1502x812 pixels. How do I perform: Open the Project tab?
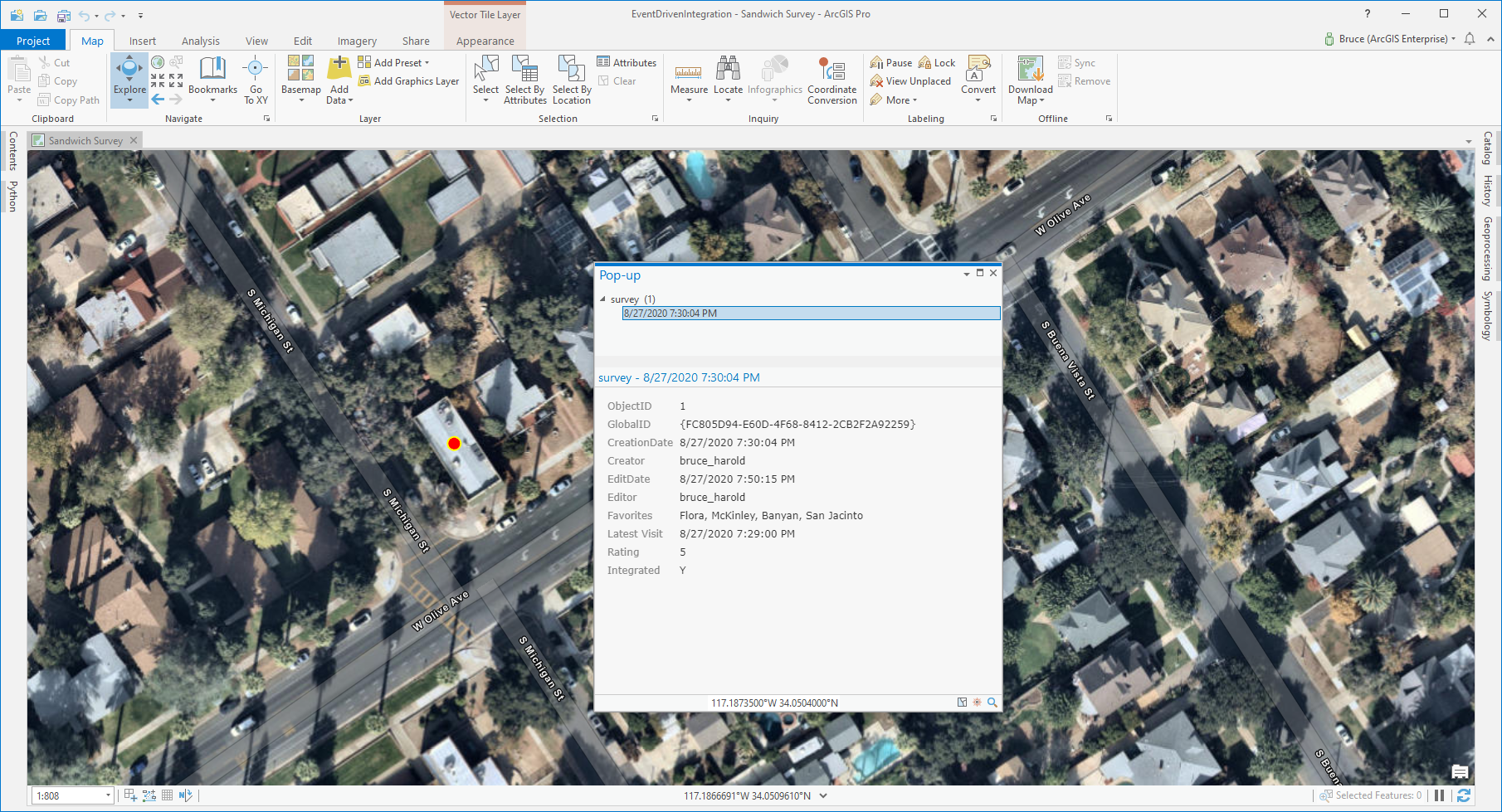33,41
